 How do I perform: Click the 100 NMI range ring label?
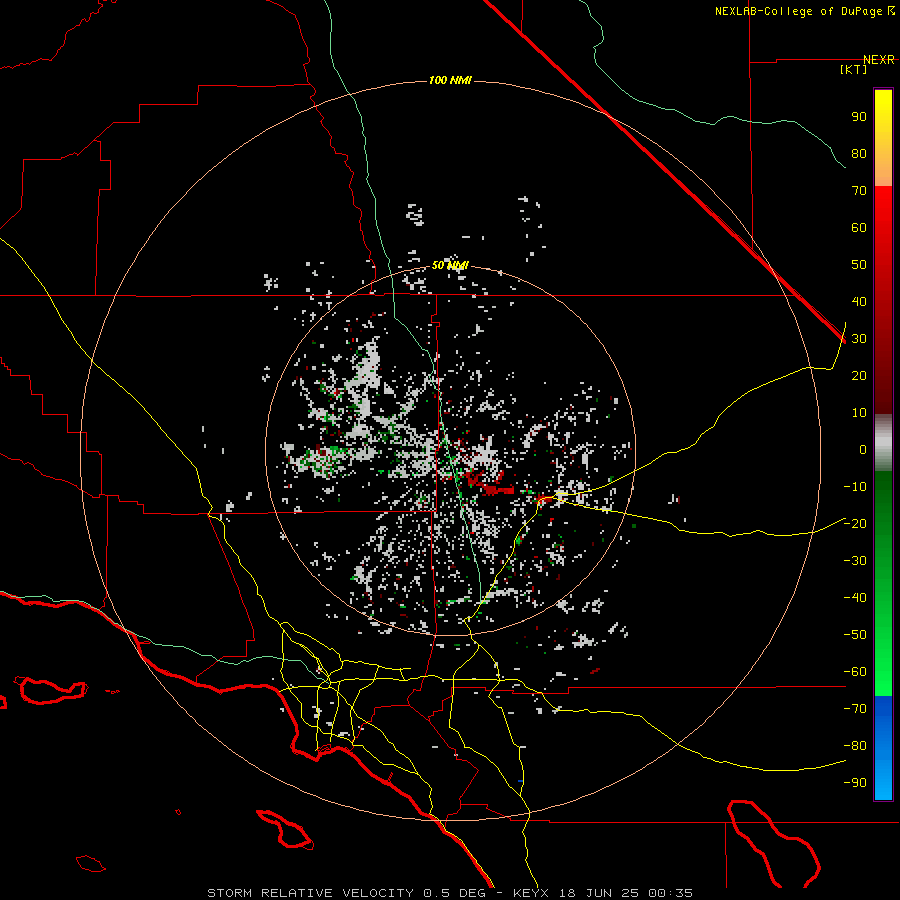(x=450, y=80)
